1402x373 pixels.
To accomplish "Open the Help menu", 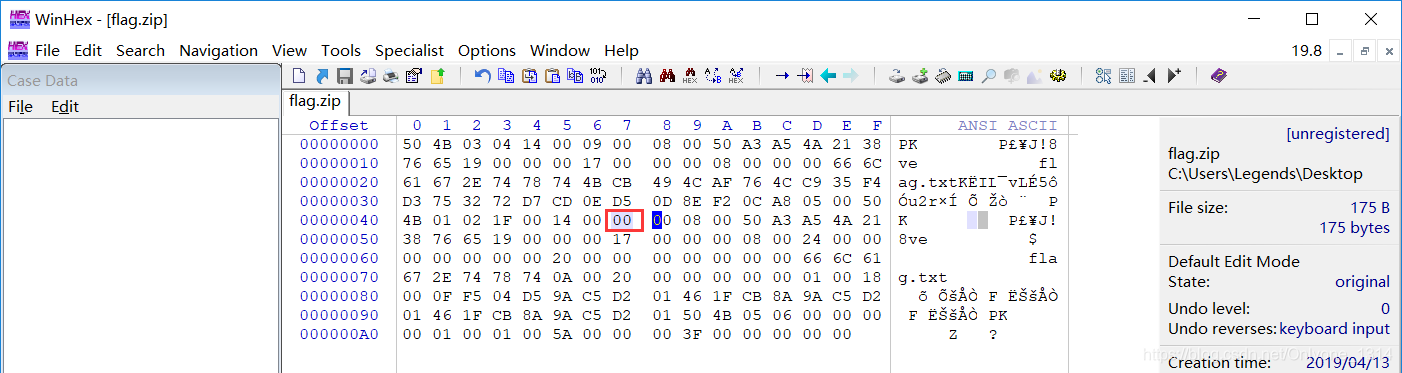I will (621, 50).
